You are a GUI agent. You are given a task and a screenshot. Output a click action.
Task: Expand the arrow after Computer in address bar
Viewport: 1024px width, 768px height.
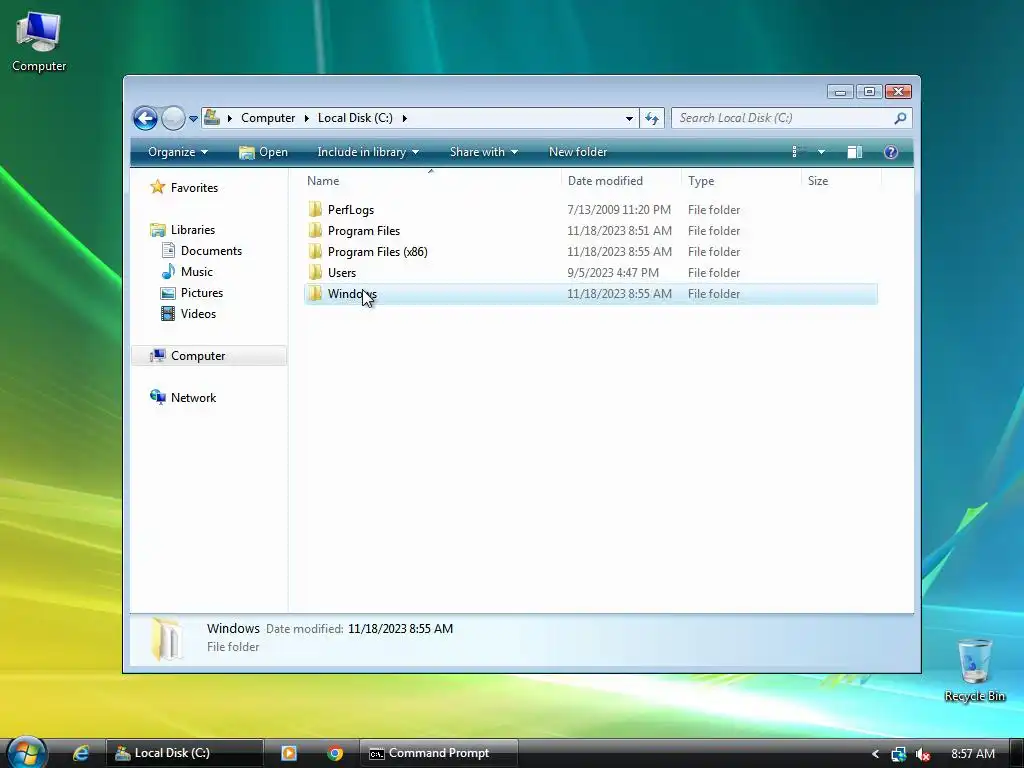click(x=306, y=118)
